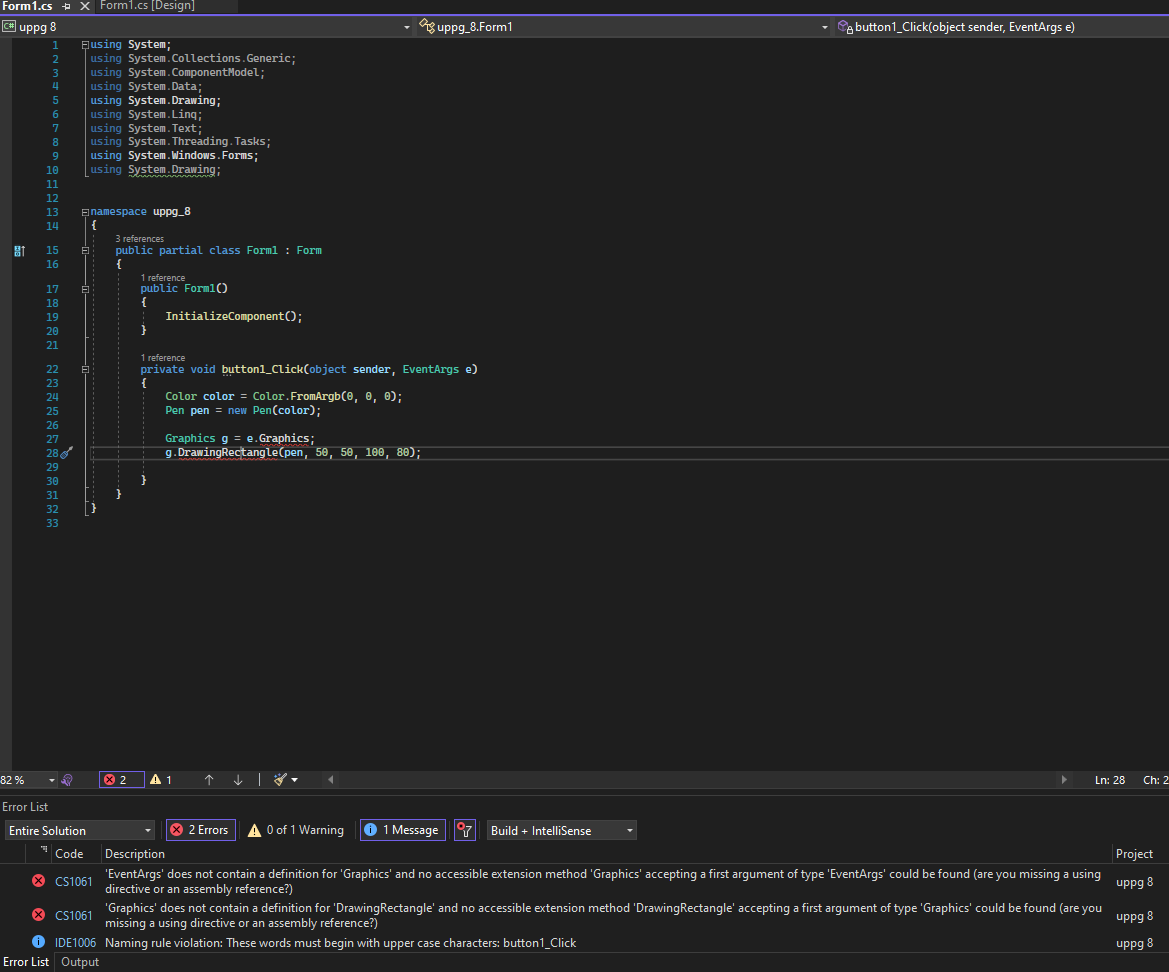Collapse the namespace uppg_8 code block
Image resolution: width=1169 pixels, height=972 pixels.
(86, 212)
